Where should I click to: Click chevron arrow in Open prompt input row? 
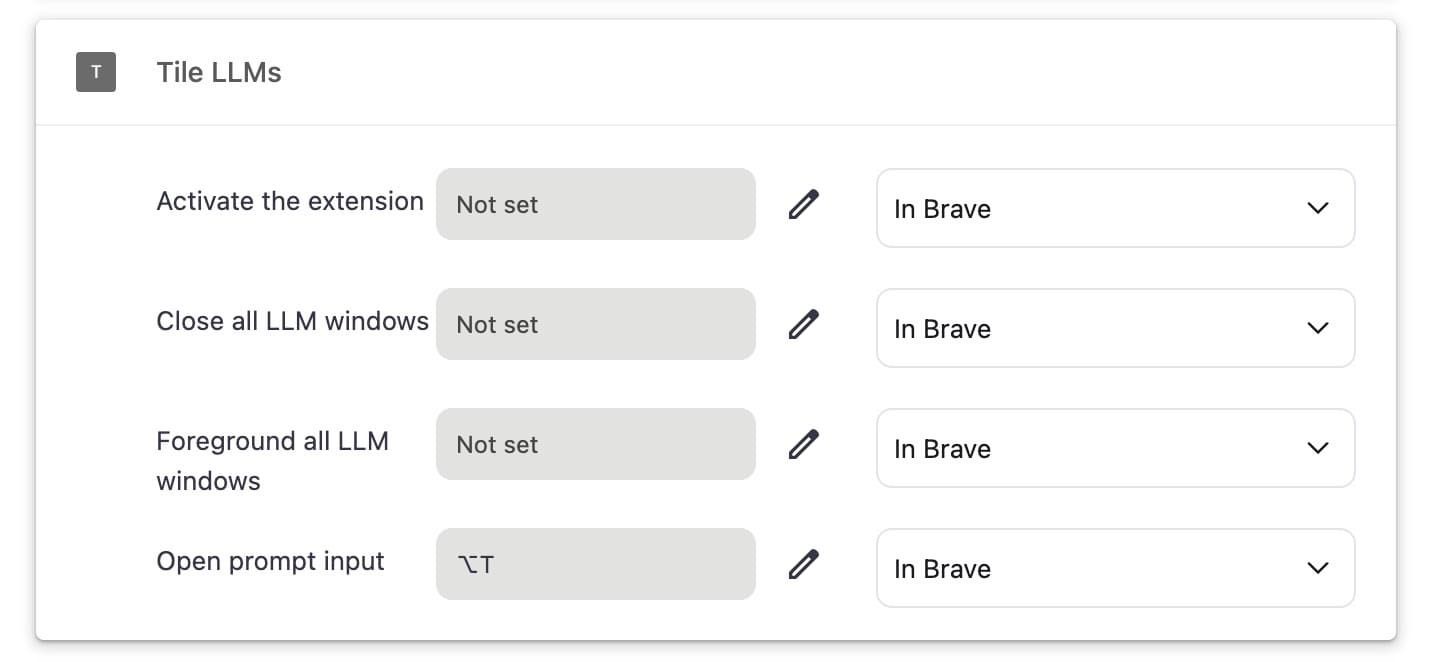pyautogui.click(x=1318, y=568)
